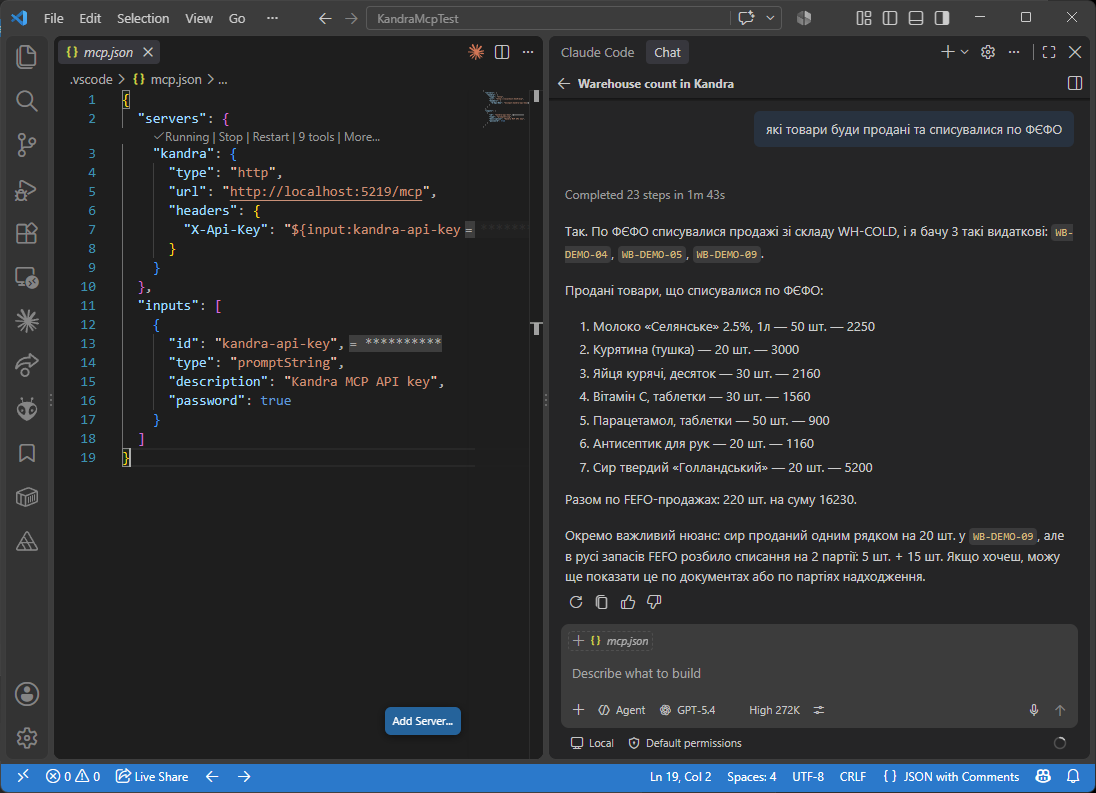The width and height of the screenshot is (1096, 793).
Task: Open the View menu
Action: [199, 18]
